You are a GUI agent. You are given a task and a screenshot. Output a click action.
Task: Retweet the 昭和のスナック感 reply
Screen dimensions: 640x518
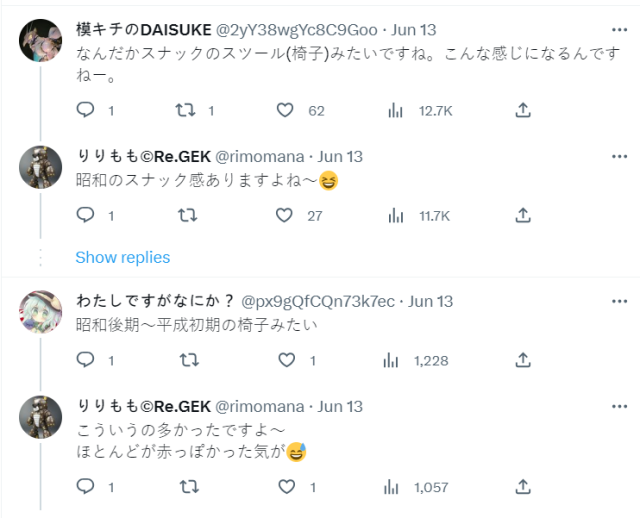click(185, 215)
